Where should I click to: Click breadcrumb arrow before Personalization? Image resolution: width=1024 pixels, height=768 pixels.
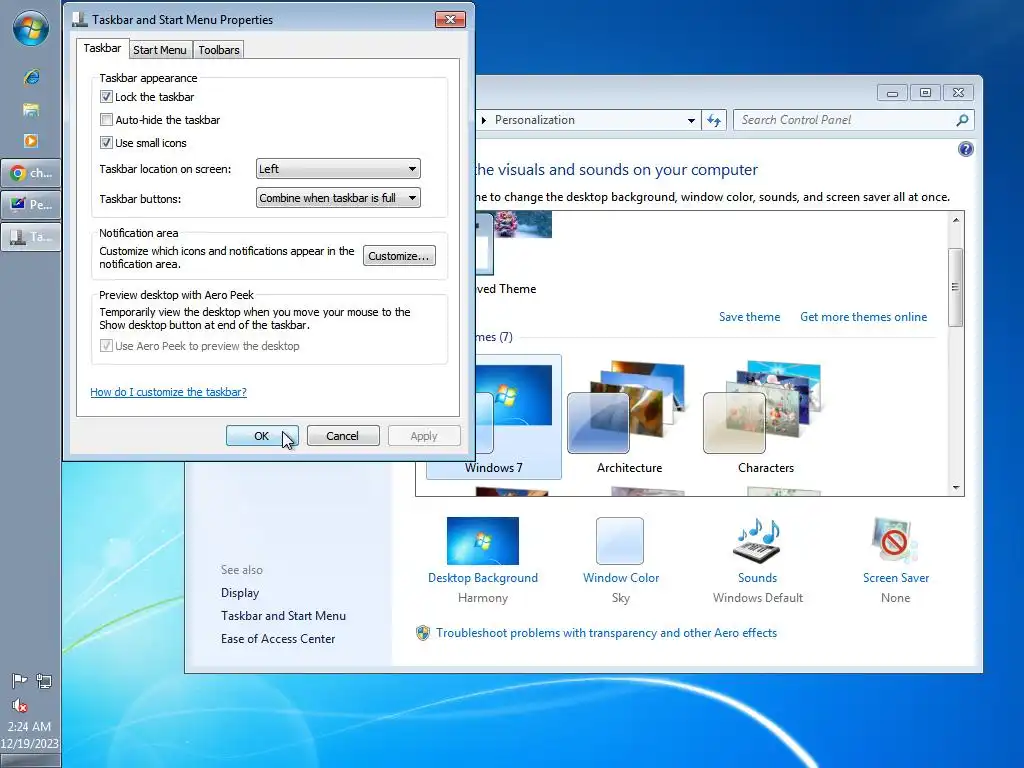[484, 120]
